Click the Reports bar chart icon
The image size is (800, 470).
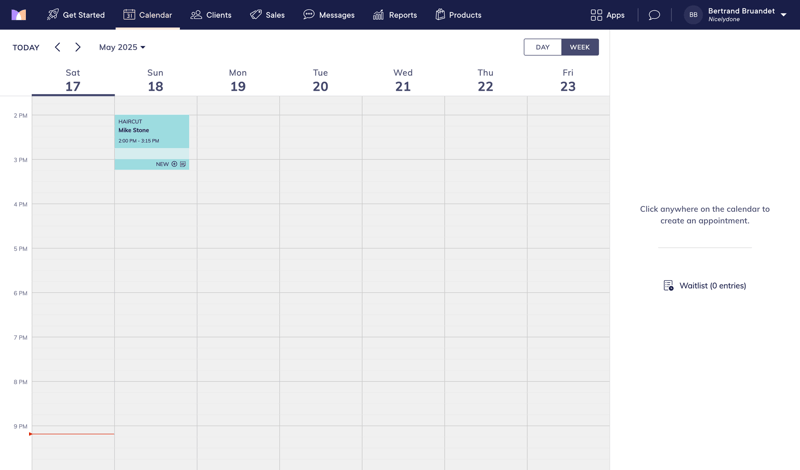point(378,15)
